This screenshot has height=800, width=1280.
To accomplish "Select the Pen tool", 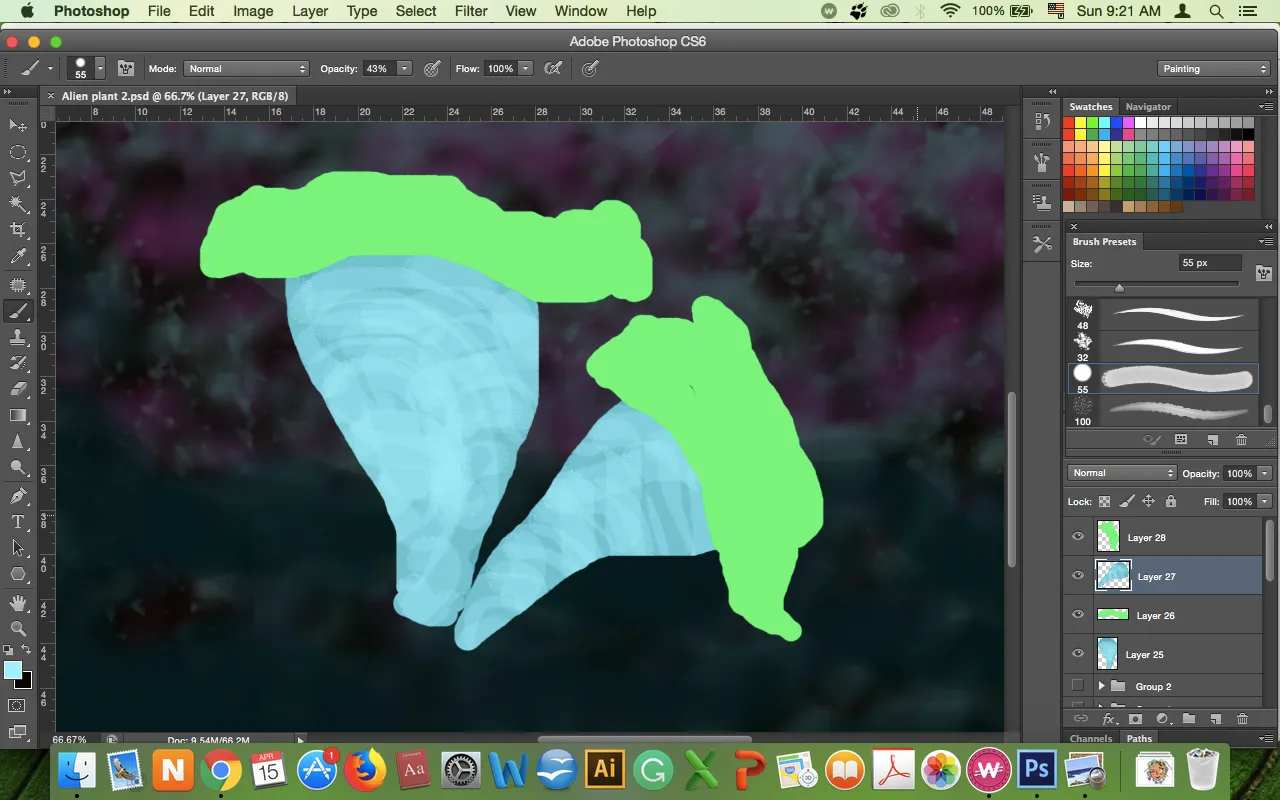I will 18,495.
